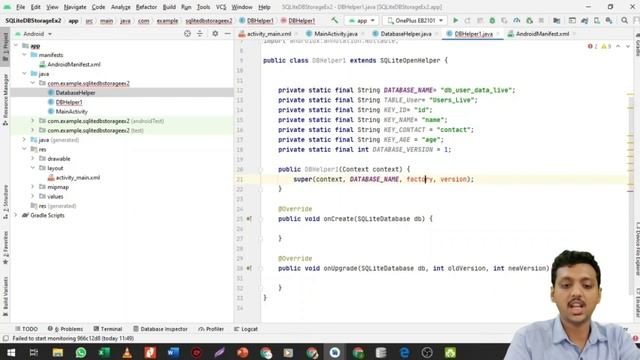Select AndroidManifest.xml in project tree
This screenshot has width=640, height=360.
pyautogui.click(x=73, y=64)
